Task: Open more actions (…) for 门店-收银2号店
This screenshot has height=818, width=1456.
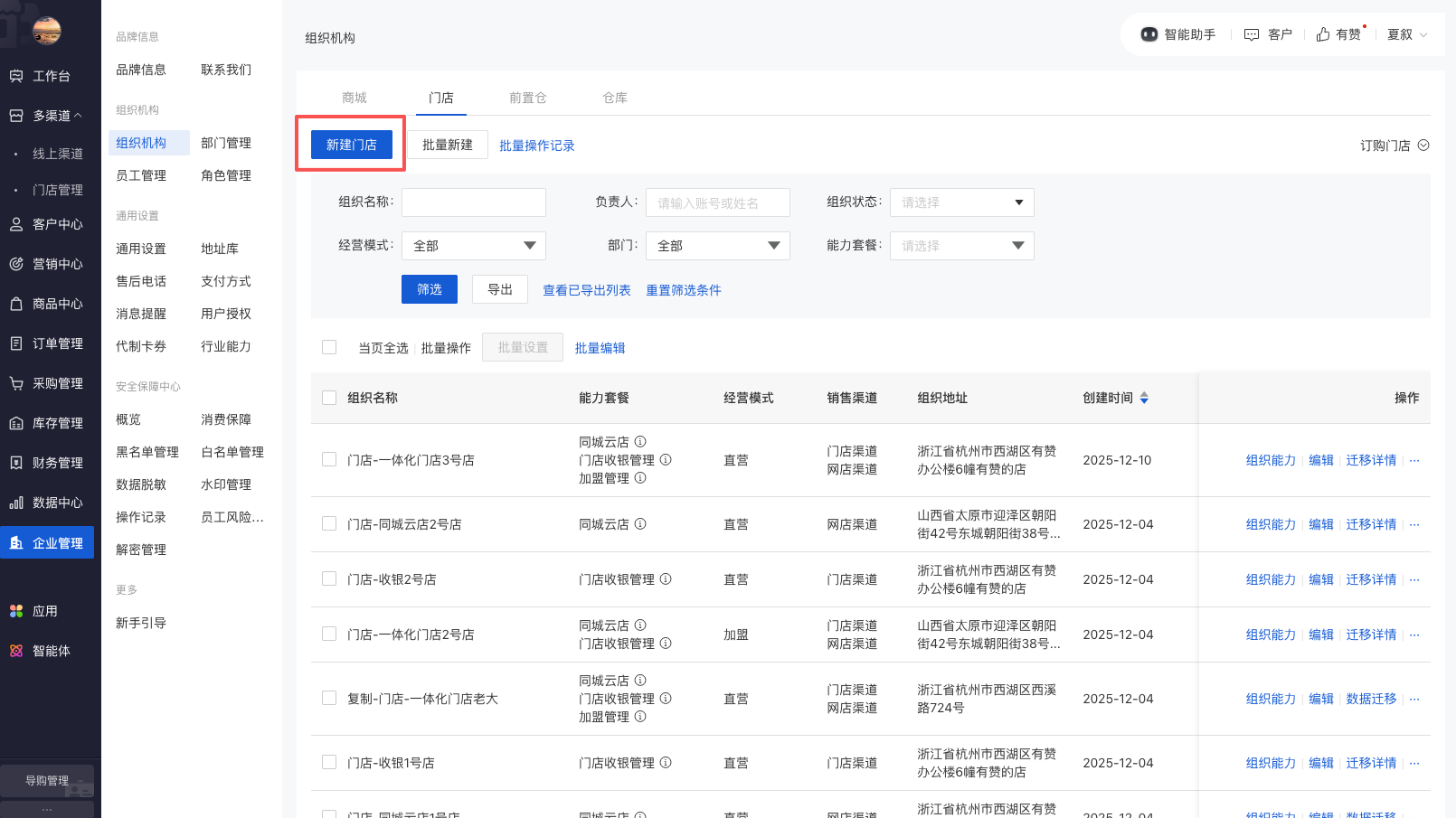Action: (1414, 579)
